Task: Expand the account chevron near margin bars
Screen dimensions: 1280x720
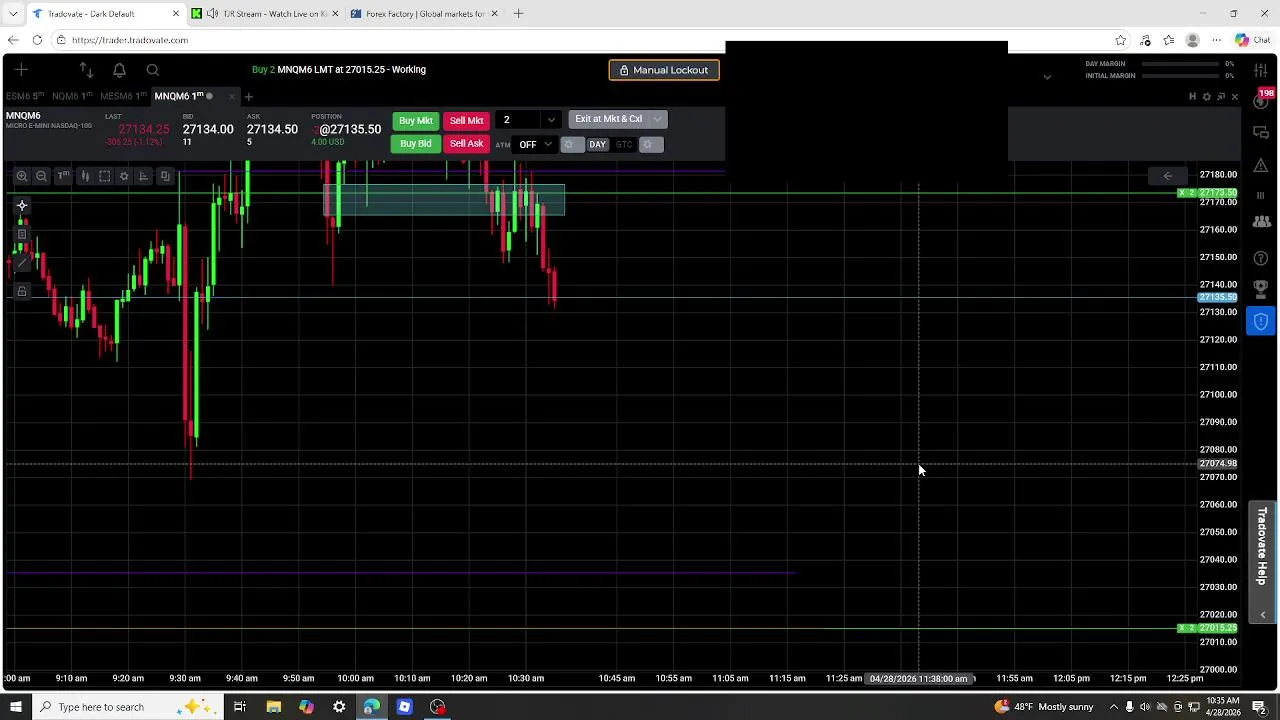Action: (x=1047, y=77)
